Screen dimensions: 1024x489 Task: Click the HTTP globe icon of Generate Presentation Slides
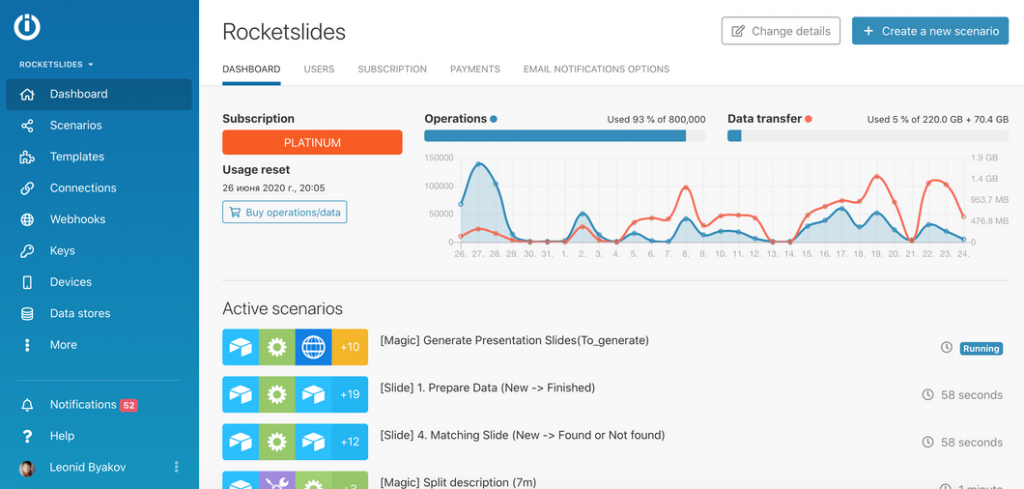(313, 347)
